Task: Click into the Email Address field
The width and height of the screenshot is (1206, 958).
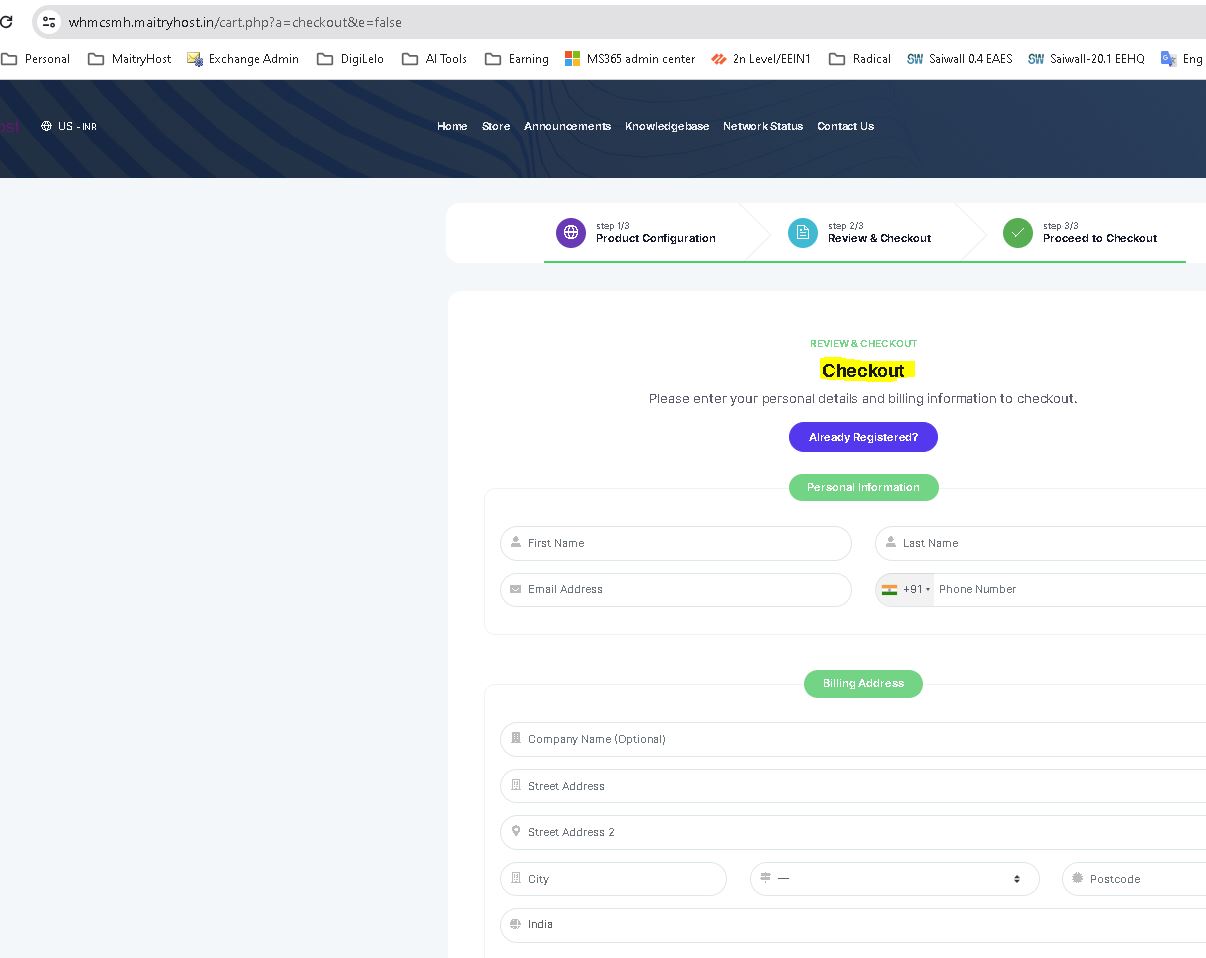Action: [676, 590]
